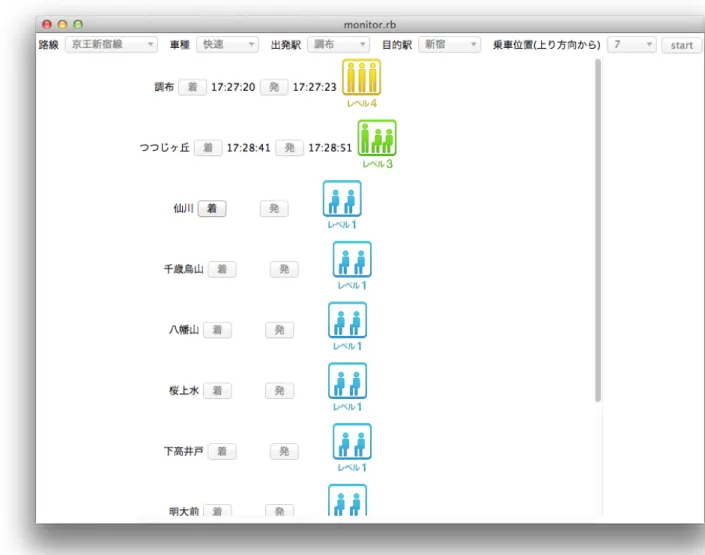Click the 着 button for 桜上水

tap(217, 390)
